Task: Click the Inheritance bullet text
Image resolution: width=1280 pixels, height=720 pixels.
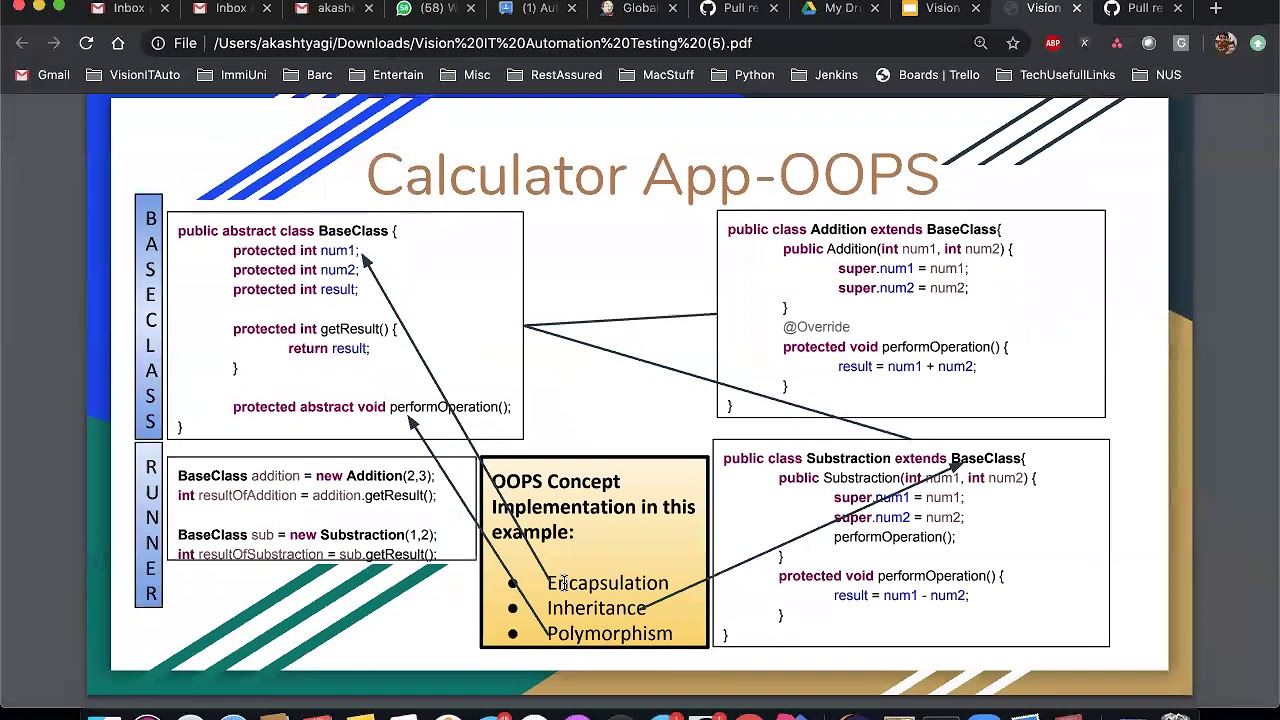Action: point(596,608)
